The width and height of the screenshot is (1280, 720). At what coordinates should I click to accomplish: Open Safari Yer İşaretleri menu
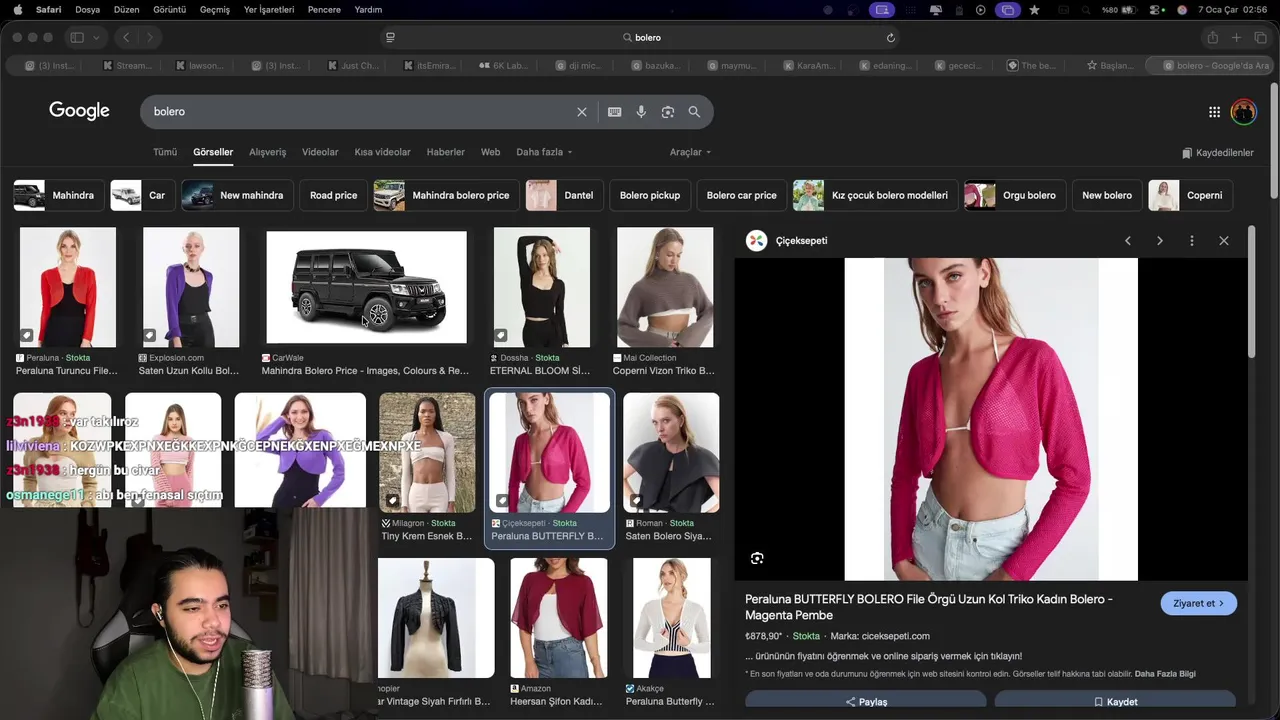[269, 10]
